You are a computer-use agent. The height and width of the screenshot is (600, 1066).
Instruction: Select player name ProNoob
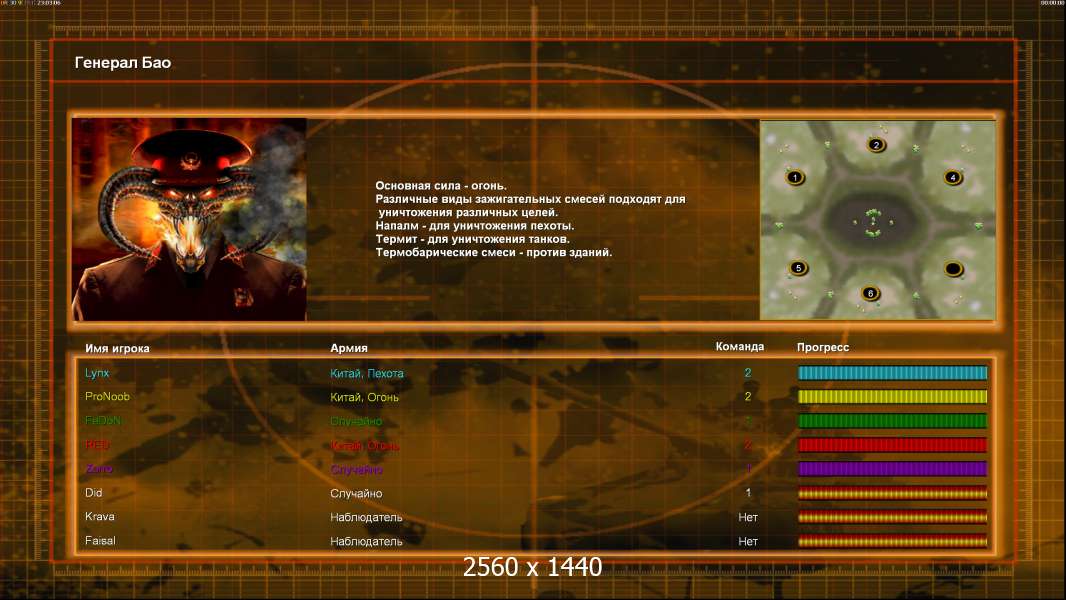tap(107, 396)
